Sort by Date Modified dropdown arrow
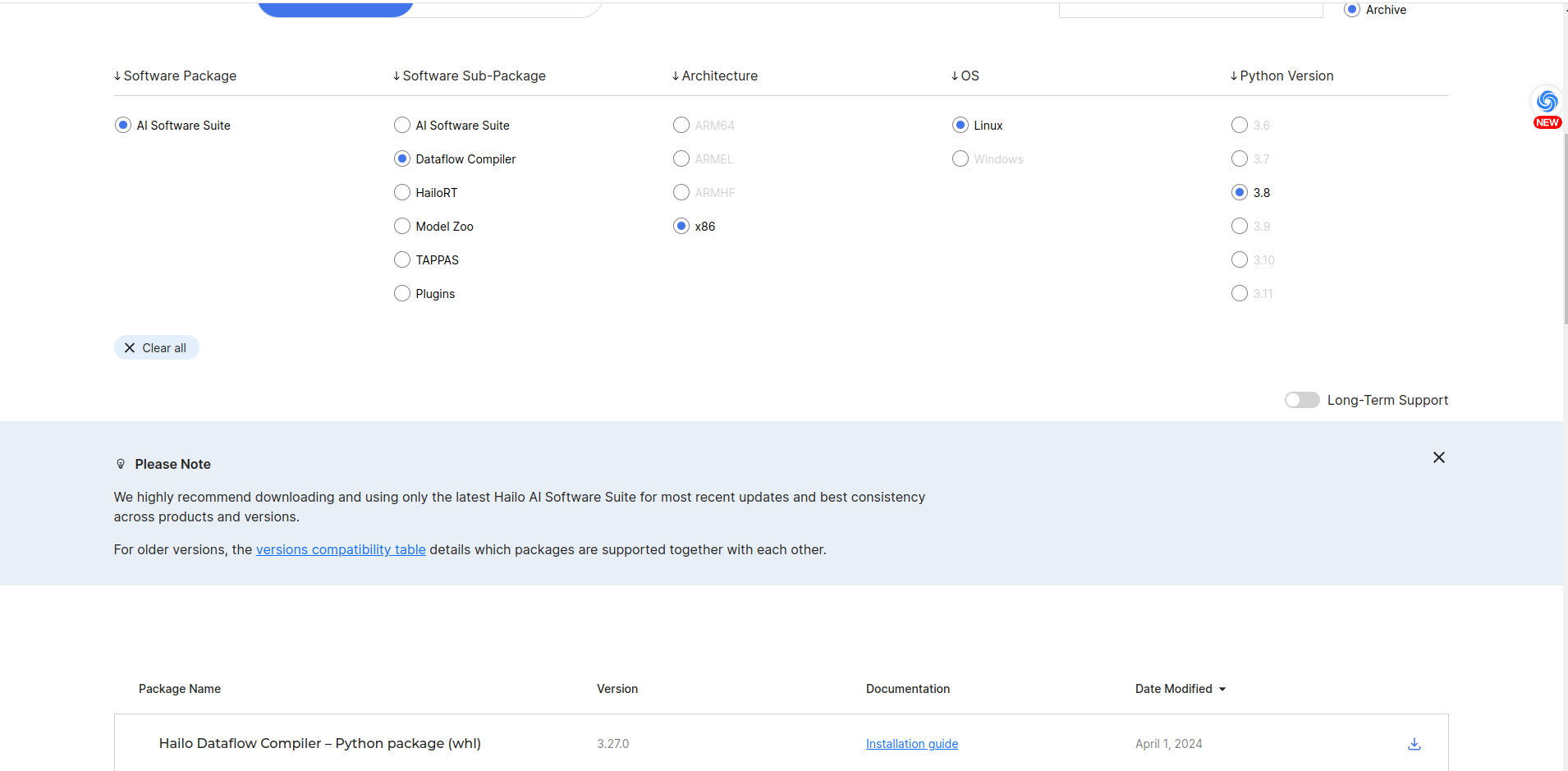 (x=1222, y=689)
